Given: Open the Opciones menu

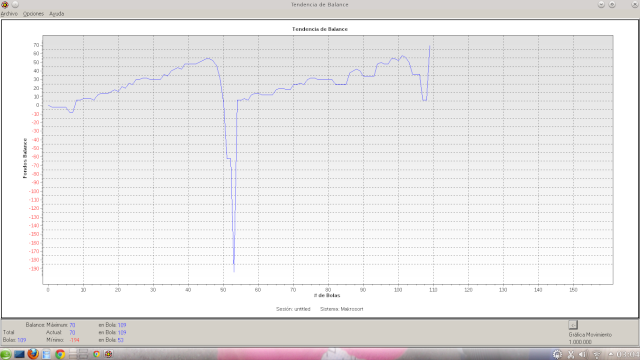Looking at the screenshot, I should (33, 13).
